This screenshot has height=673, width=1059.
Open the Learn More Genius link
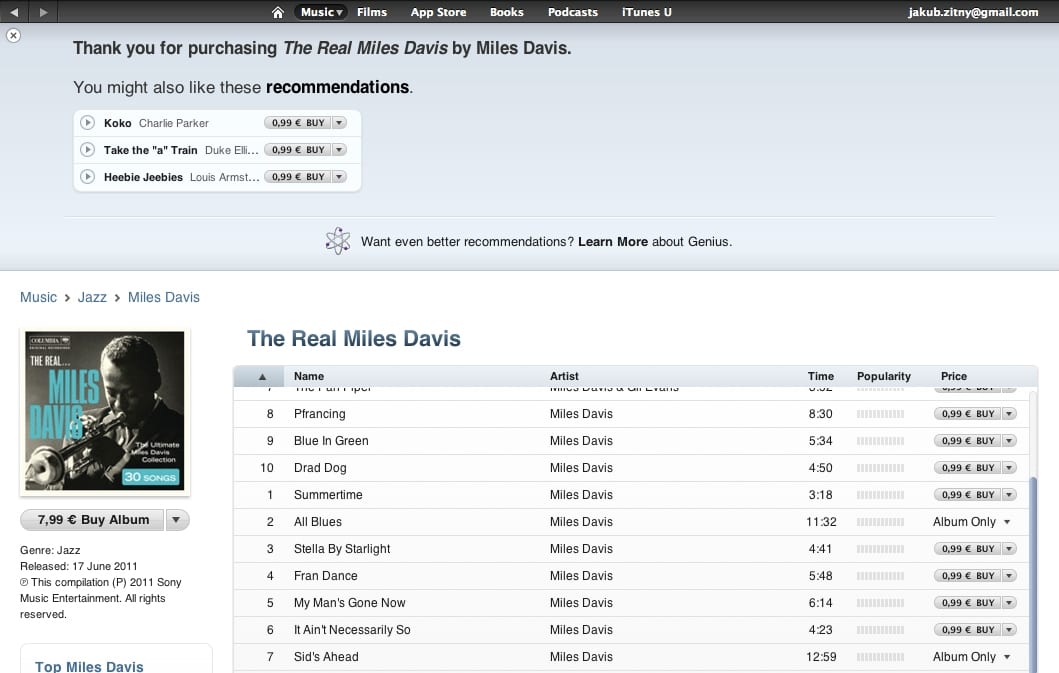[x=612, y=242]
